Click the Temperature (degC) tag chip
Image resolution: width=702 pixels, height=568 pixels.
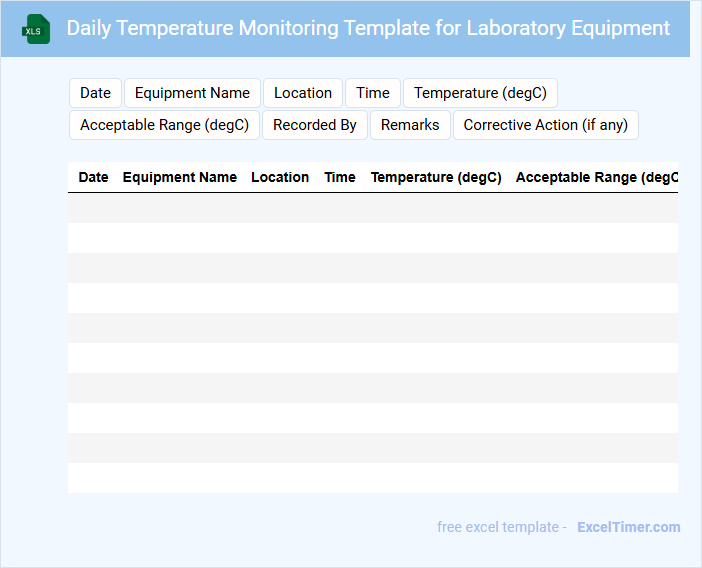[480, 93]
